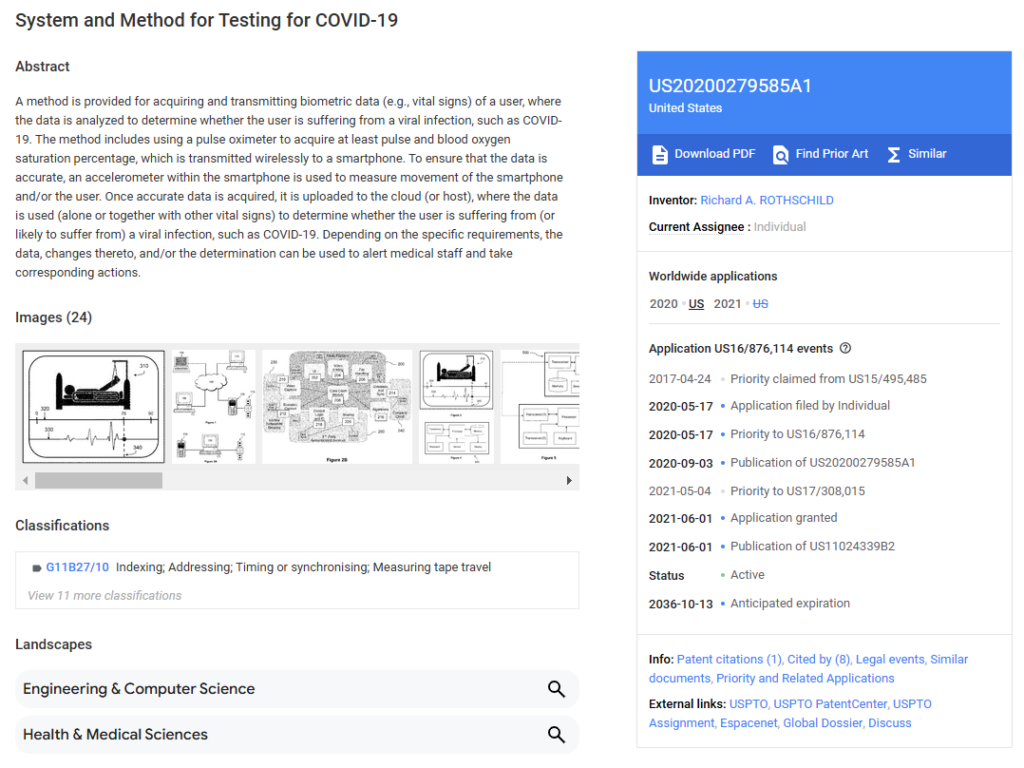
Task: Open USPTO PatentCenter external link
Action: (830, 704)
